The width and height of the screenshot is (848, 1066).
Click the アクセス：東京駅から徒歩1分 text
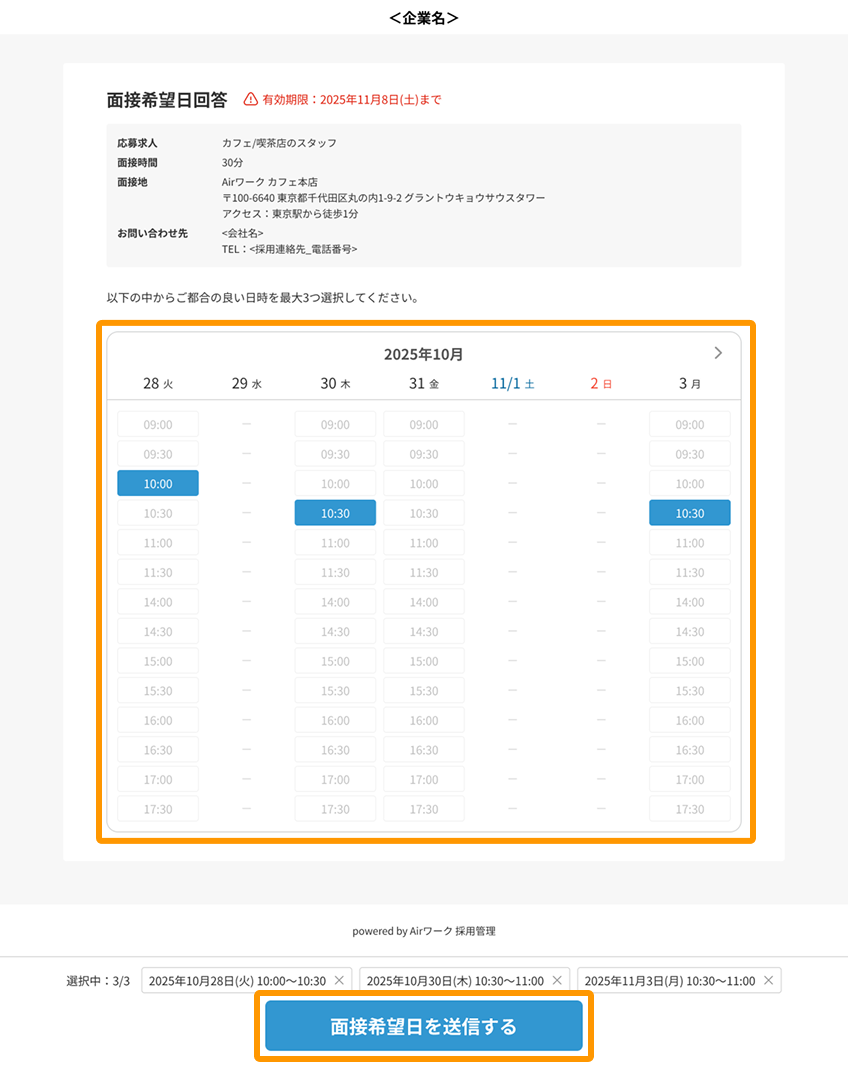coord(290,213)
